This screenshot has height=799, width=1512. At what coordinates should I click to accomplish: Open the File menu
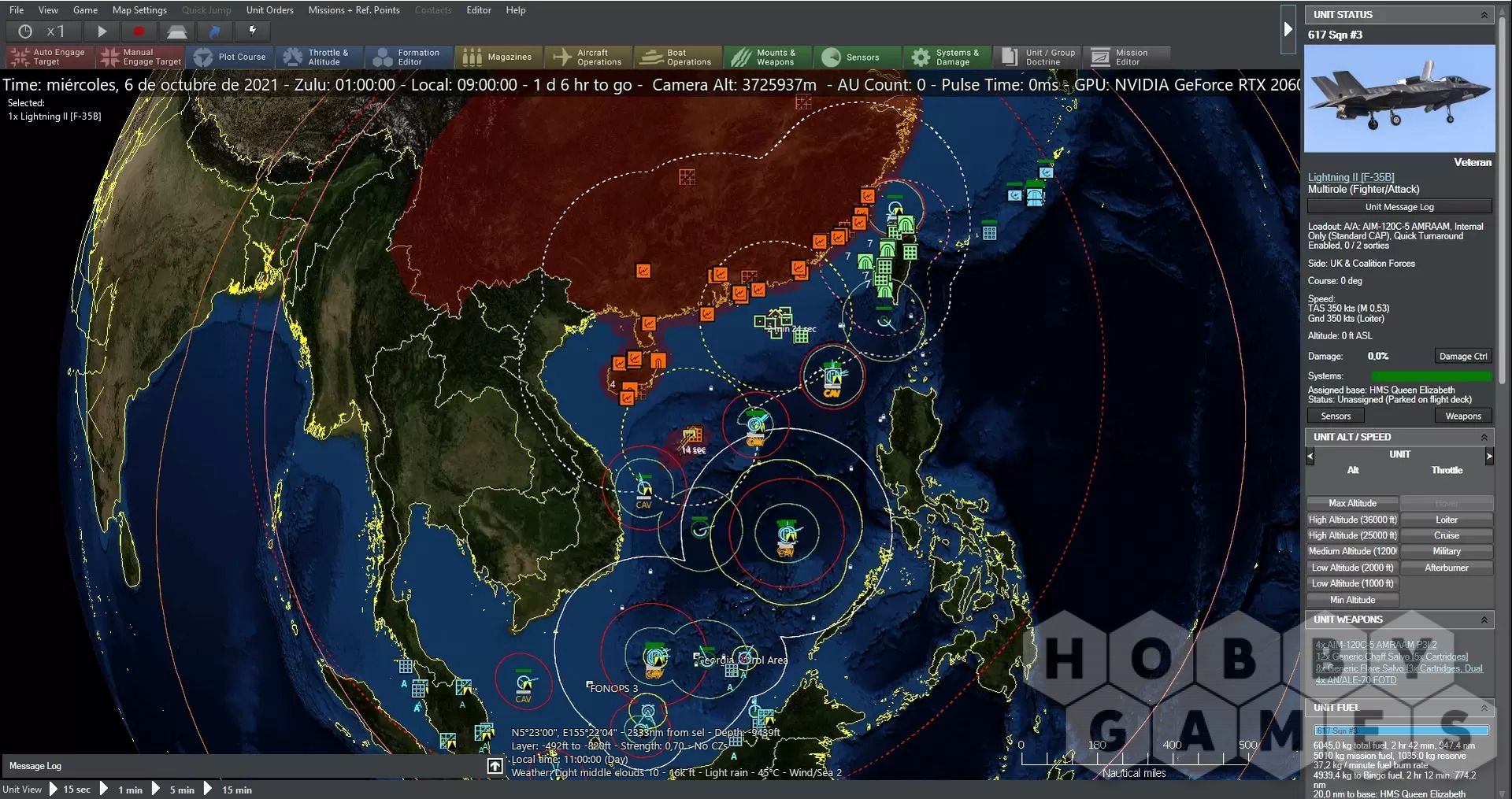[17, 10]
